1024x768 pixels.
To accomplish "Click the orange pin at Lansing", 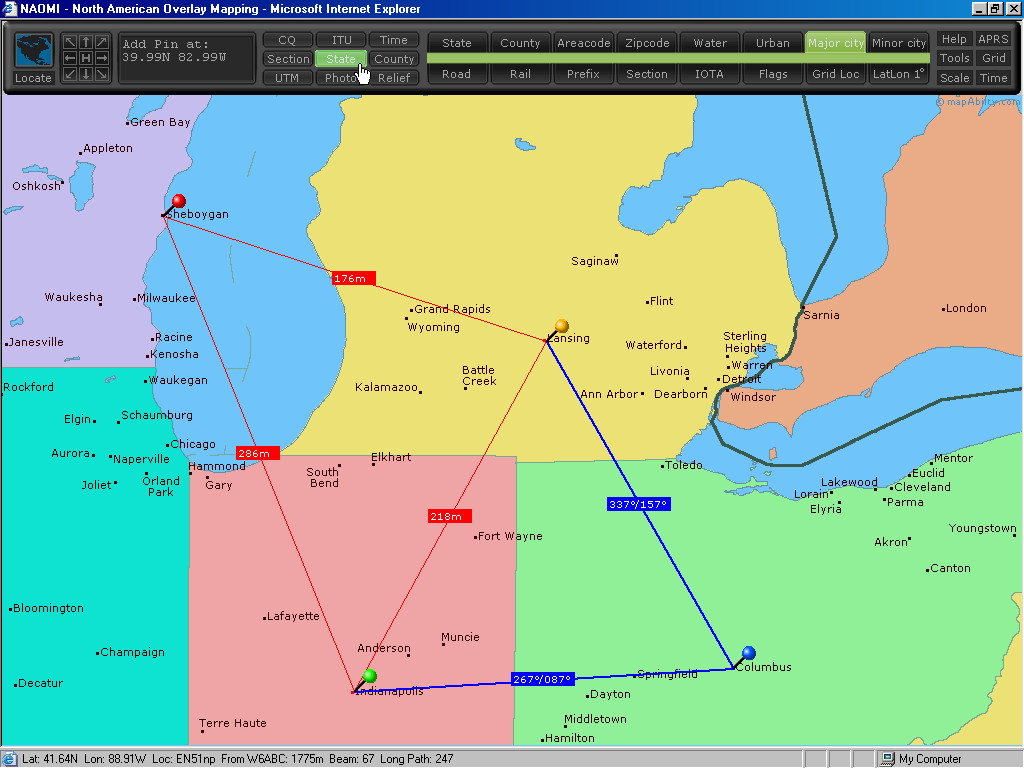I will coord(562,325).
